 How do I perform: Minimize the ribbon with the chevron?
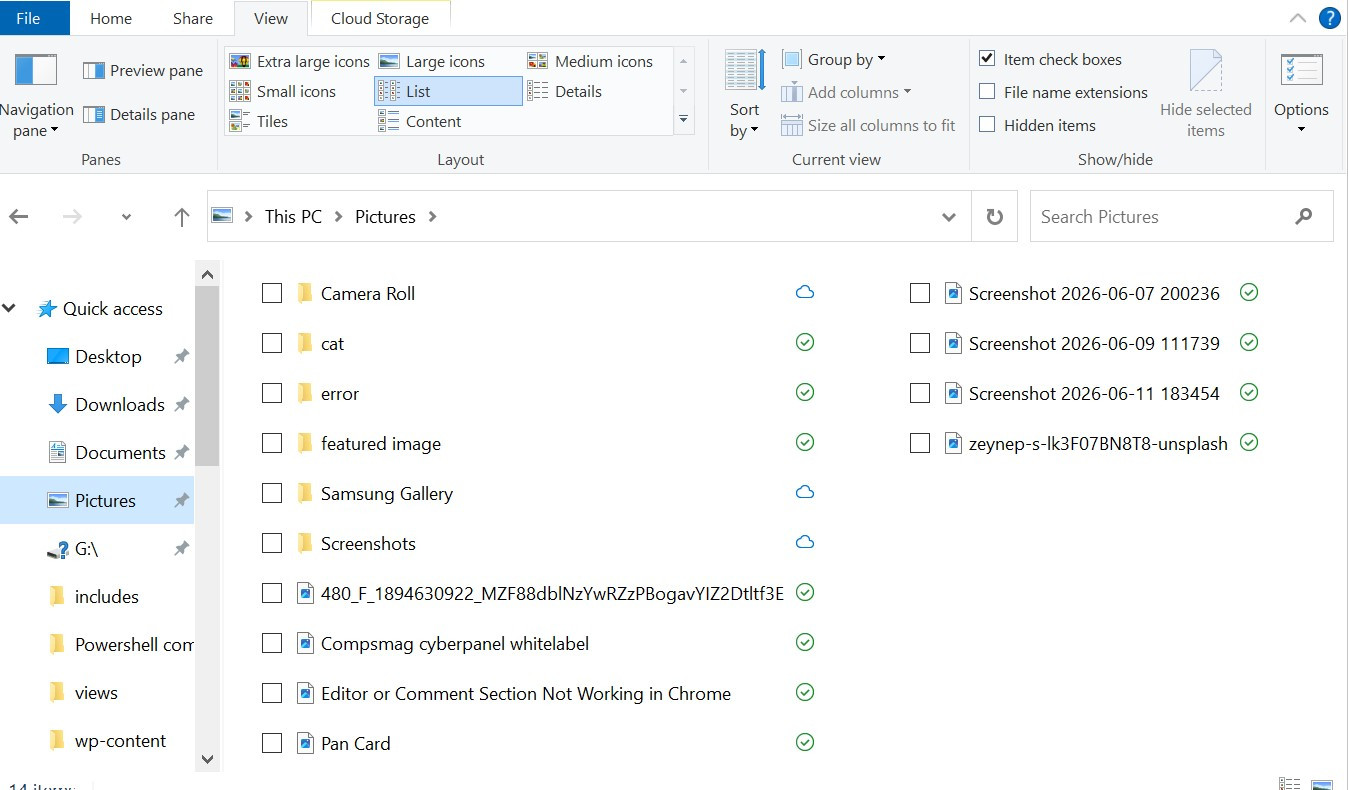[x=1298, y=18]
